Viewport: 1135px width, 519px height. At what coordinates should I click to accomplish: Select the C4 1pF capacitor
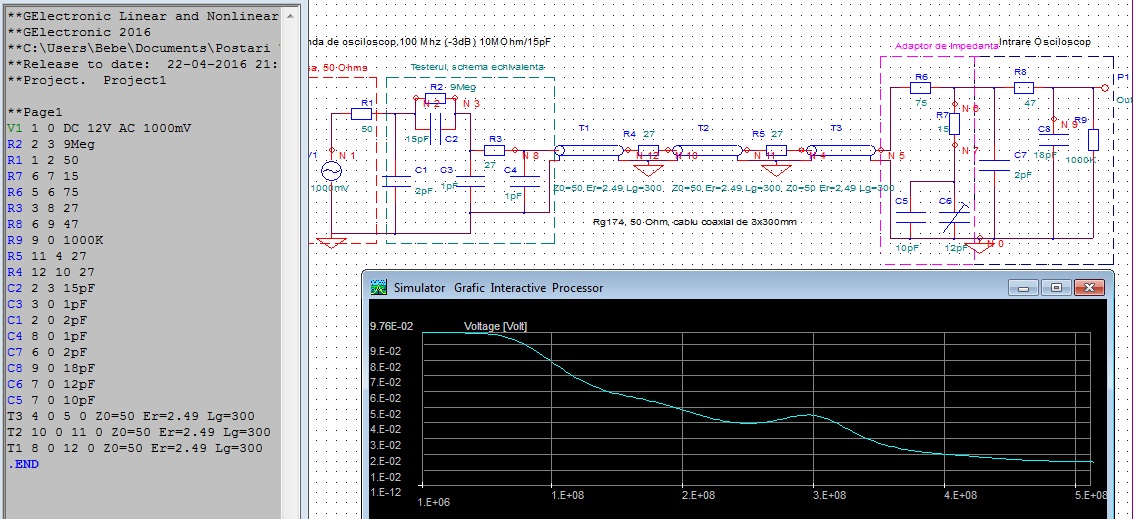tap(525, 180)
